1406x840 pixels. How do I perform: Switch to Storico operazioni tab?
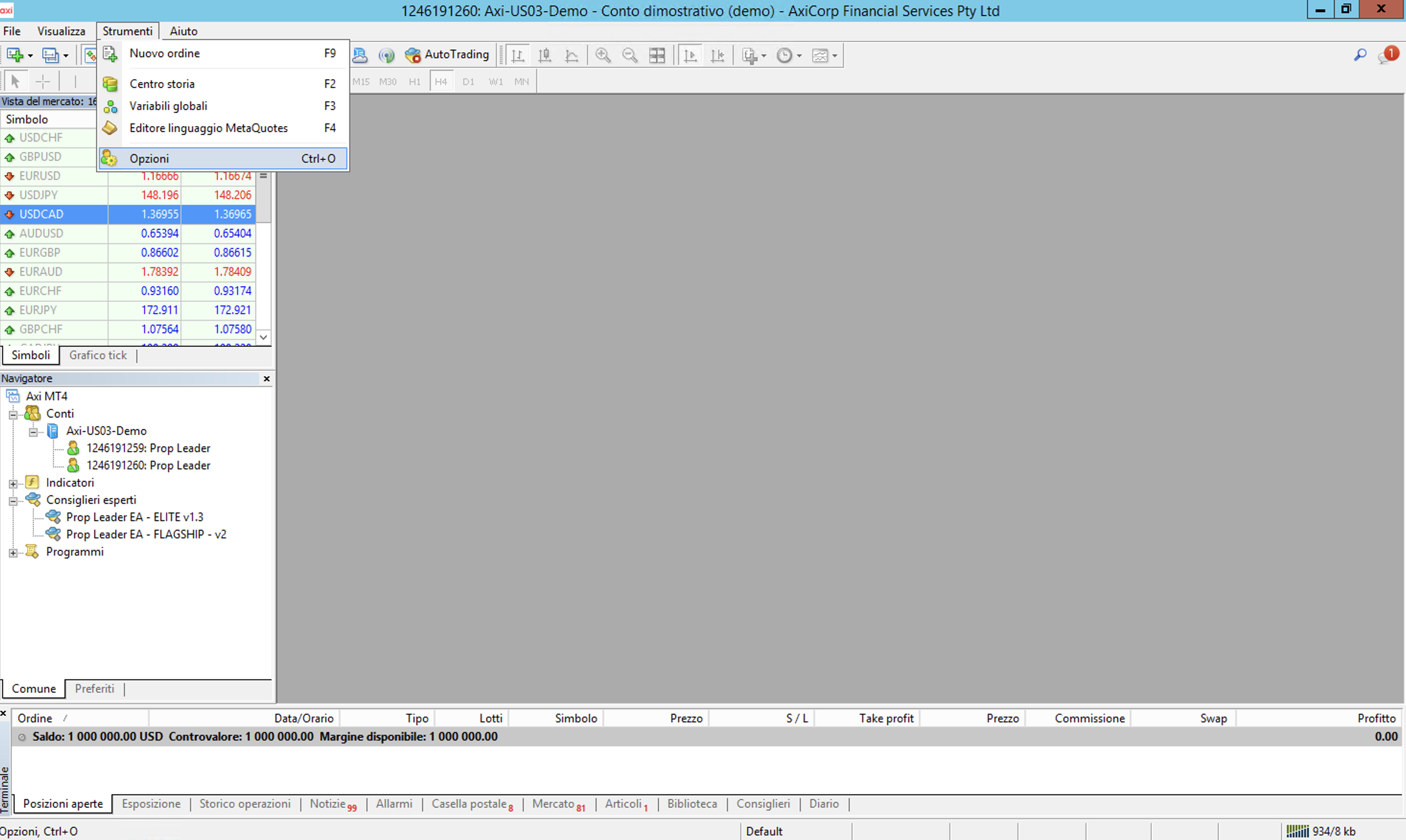(245, 804)
